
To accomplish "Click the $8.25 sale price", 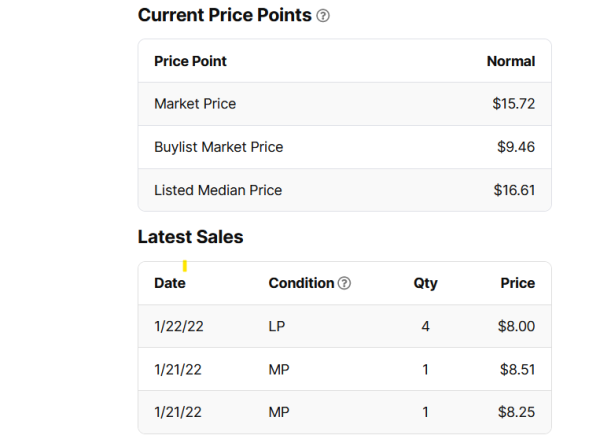I will 517,412.
